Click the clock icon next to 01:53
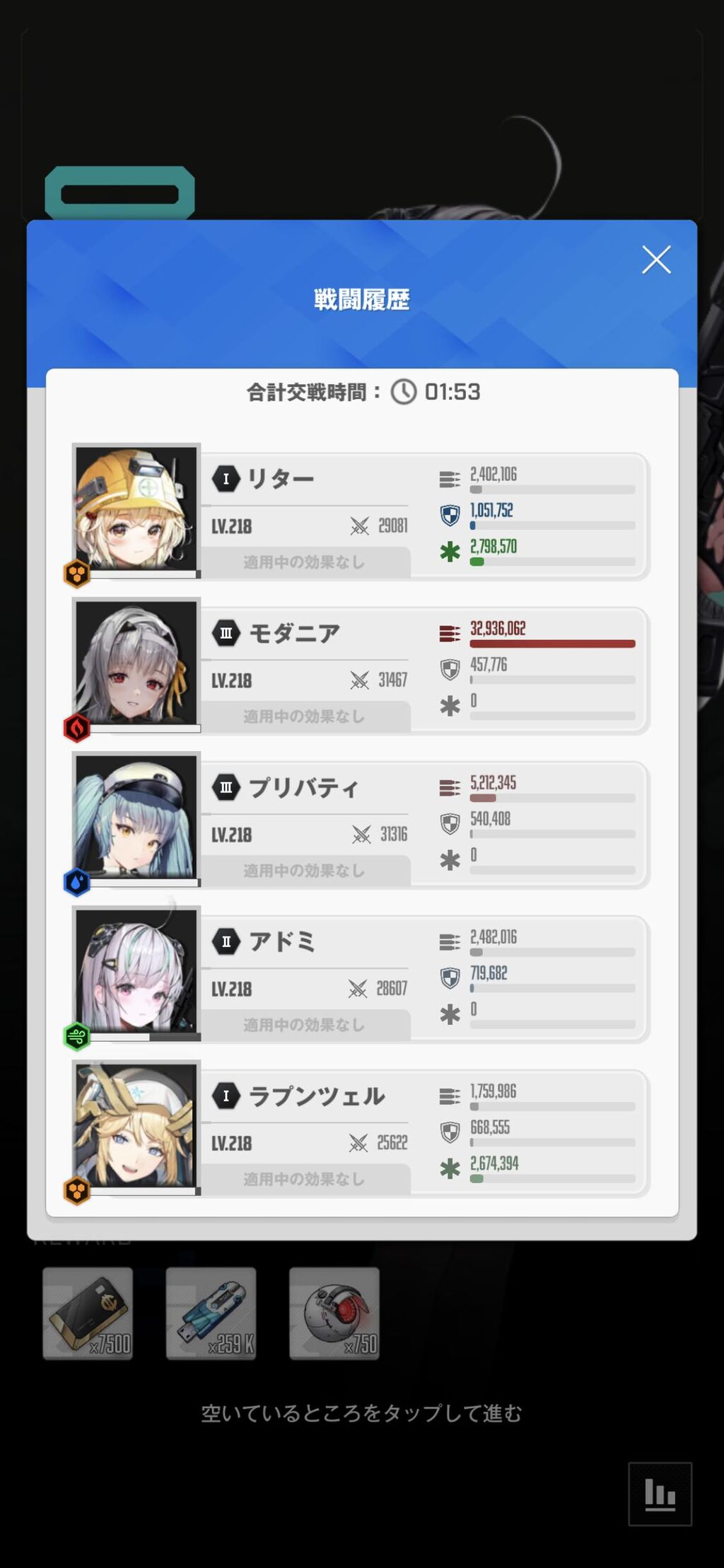Viewport: 724px width, 1568px height. pos(404,392)
